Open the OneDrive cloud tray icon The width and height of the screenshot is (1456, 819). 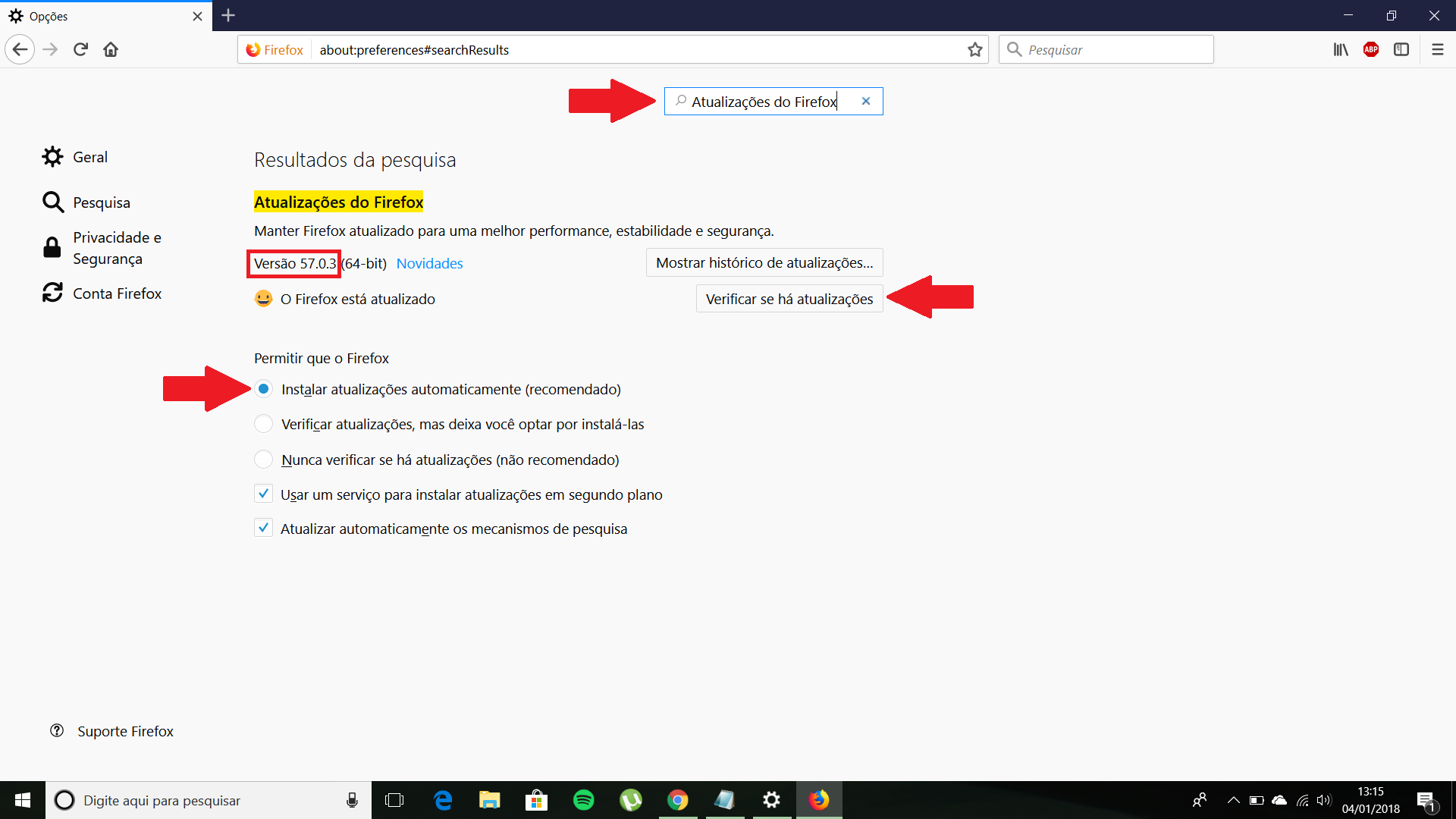tap(1279, 800)
